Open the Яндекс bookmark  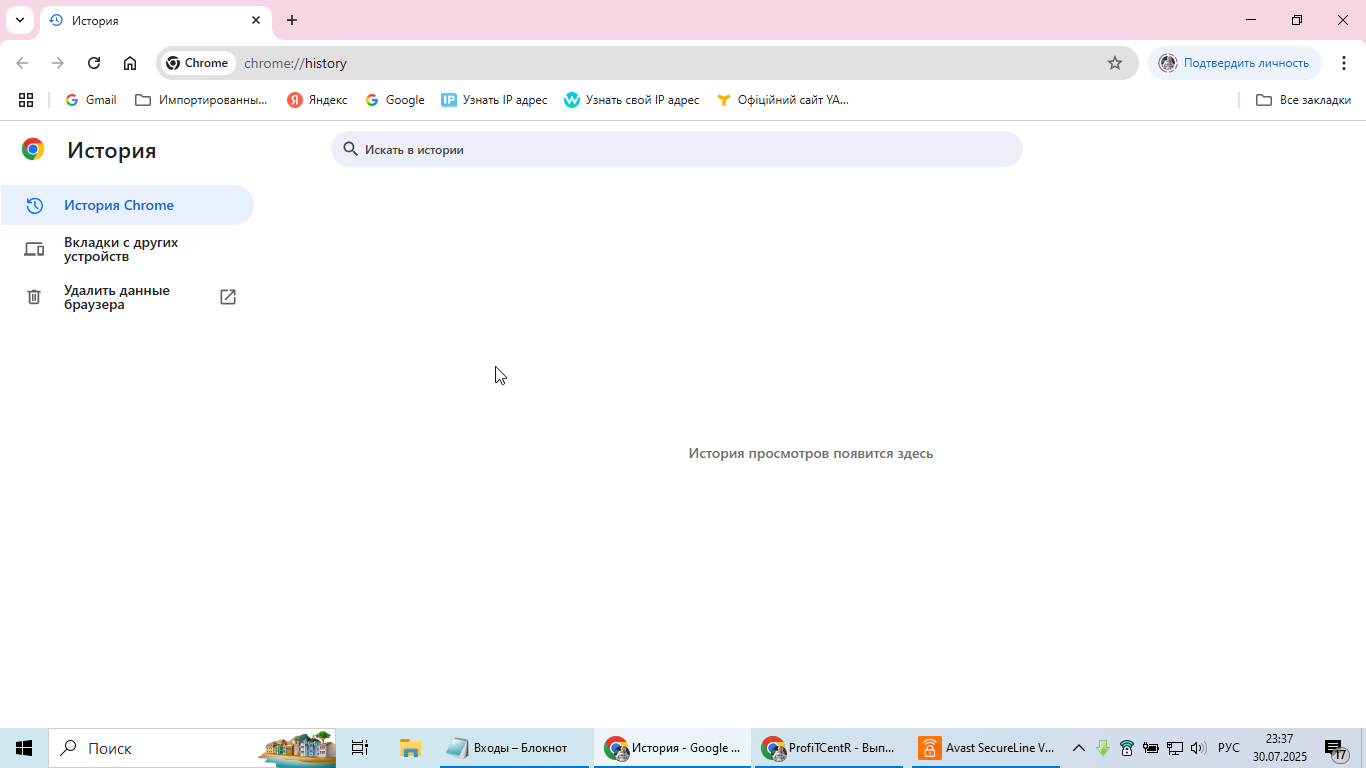pyautogui.click(x=317, y=100)
